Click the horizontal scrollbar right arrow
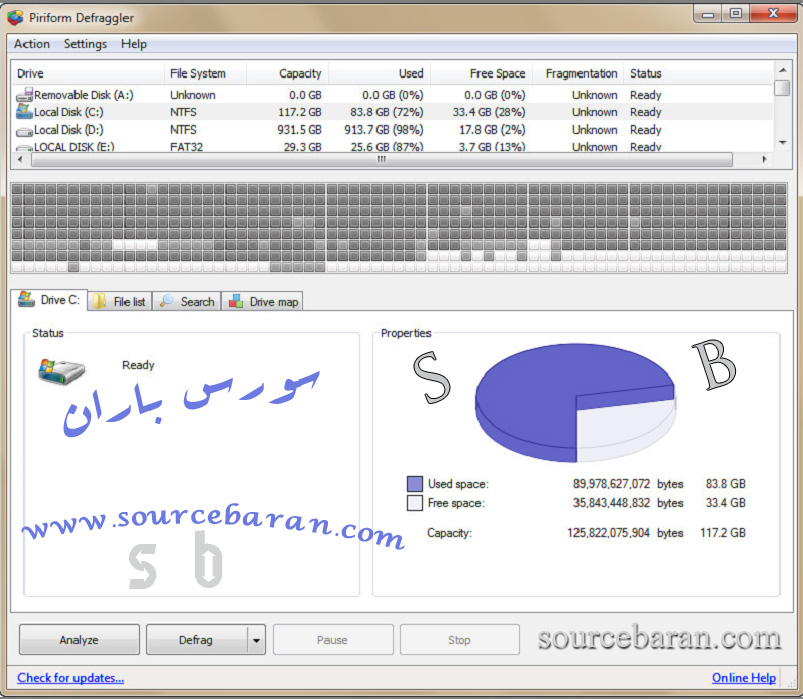The image size is (803, 699). coord(765,159)
